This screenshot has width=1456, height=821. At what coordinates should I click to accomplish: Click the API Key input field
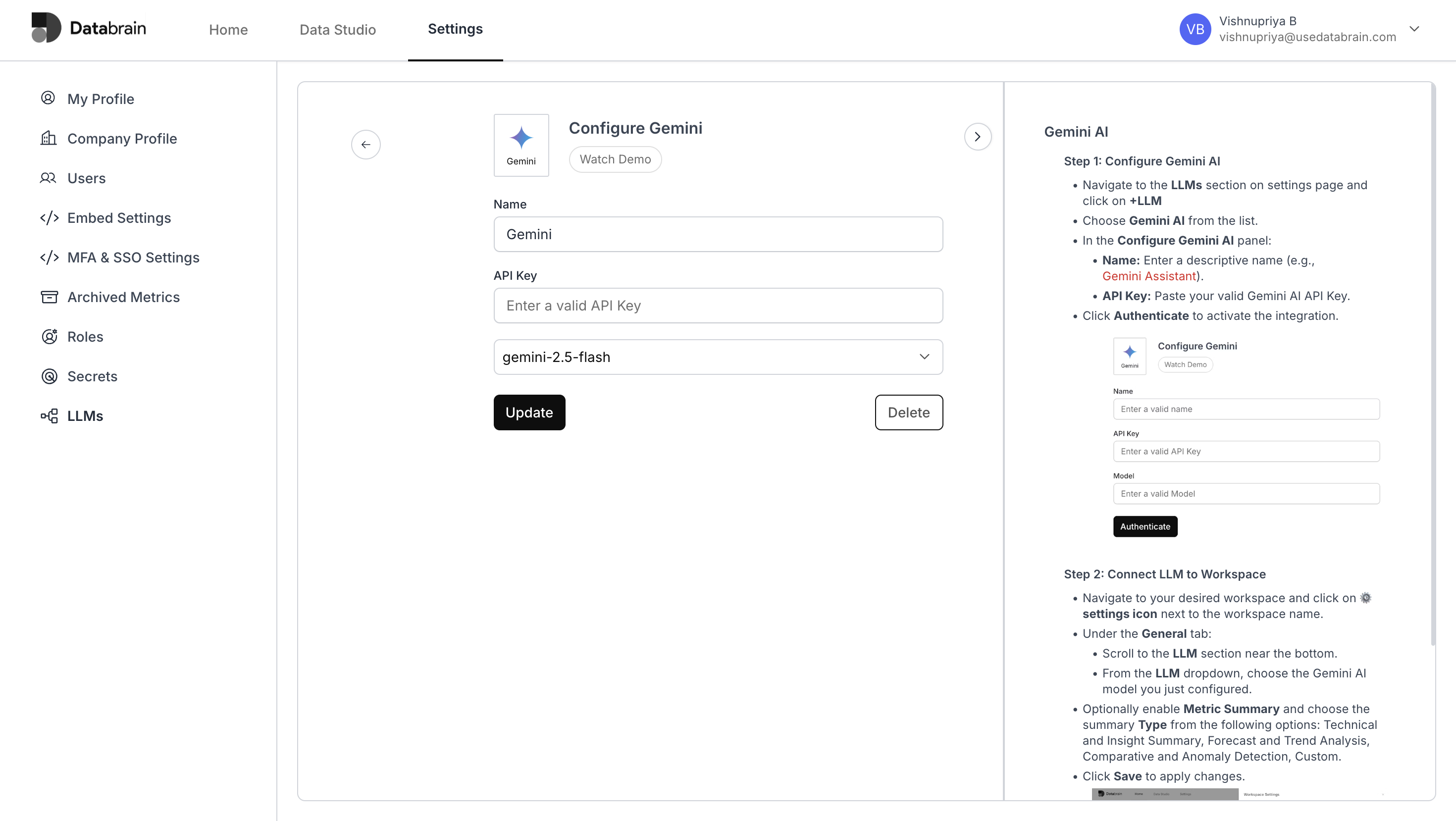tap(718, 306)
